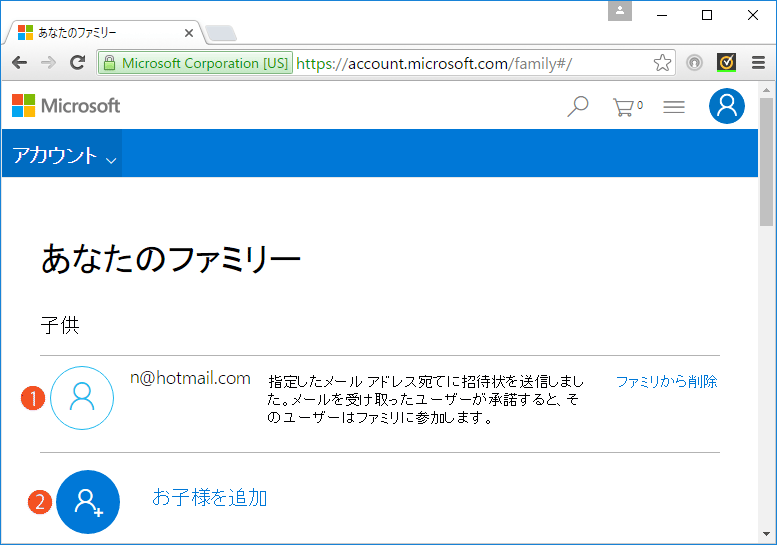
Task: Click the お子様を追加 link
Action: [210, 497]
